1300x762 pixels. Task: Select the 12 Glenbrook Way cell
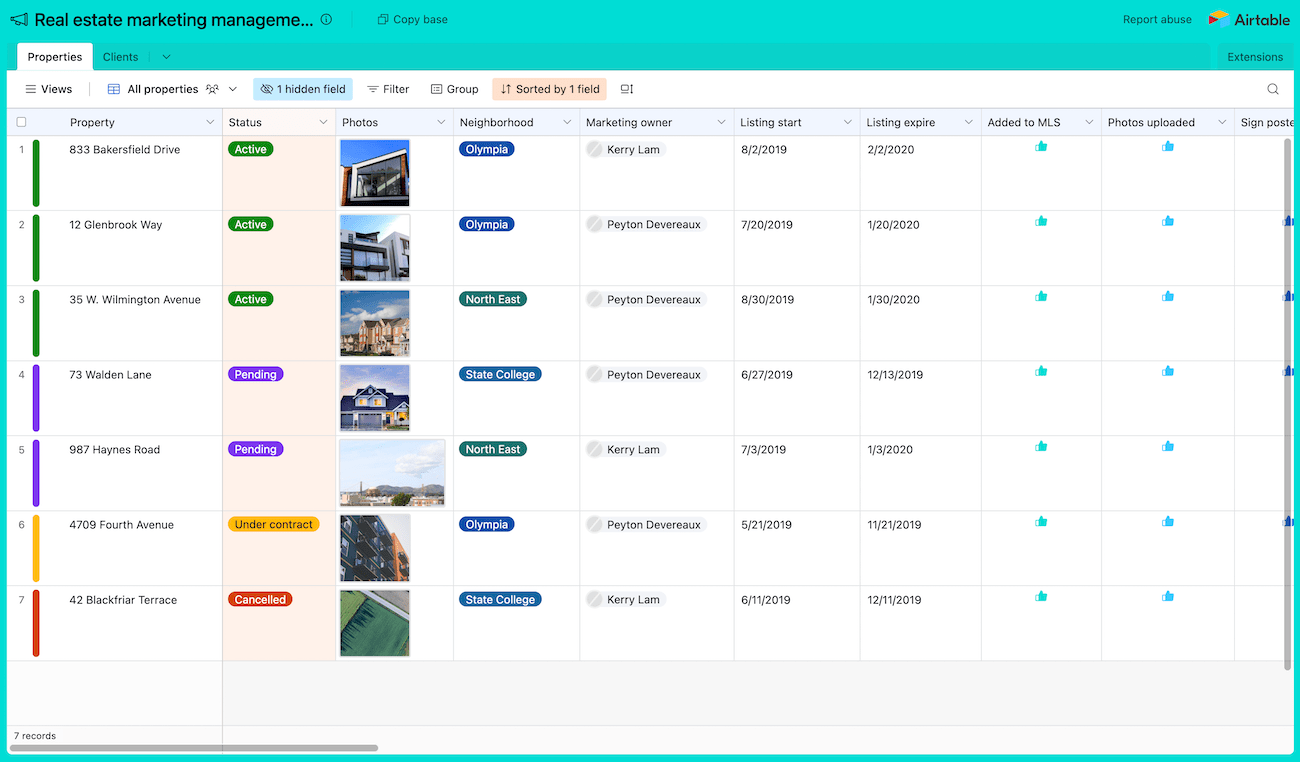click(x=139, y=248)
